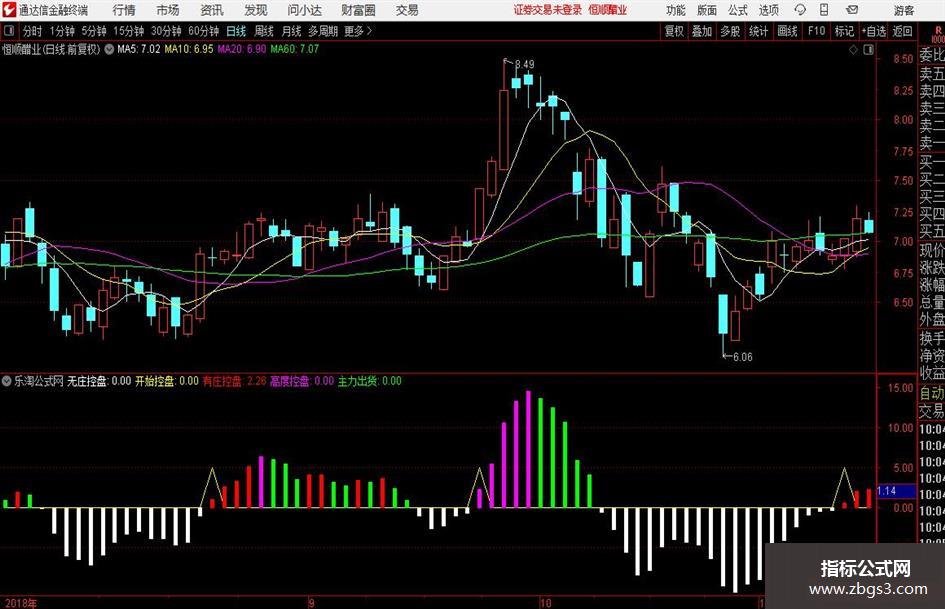Toggle the right panel layout icon
945x609 pixels.
tap(868, 50)
